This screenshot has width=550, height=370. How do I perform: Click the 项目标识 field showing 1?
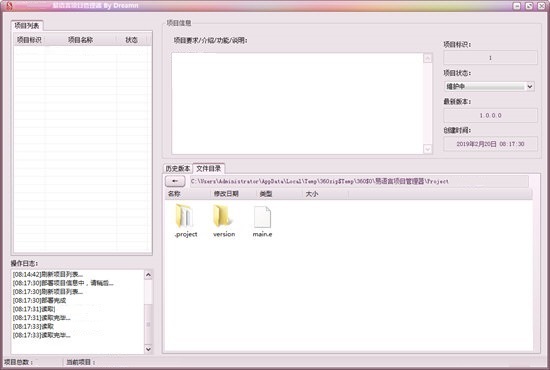click(x=490, y=58)
